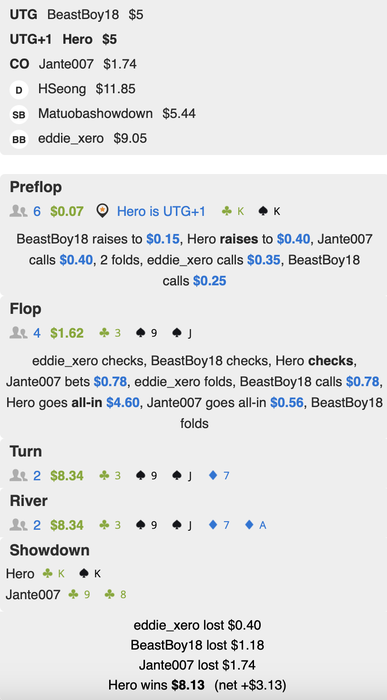Click the players icon in the Turn row
Screen dimensions: 387x700
click(18, 476)
